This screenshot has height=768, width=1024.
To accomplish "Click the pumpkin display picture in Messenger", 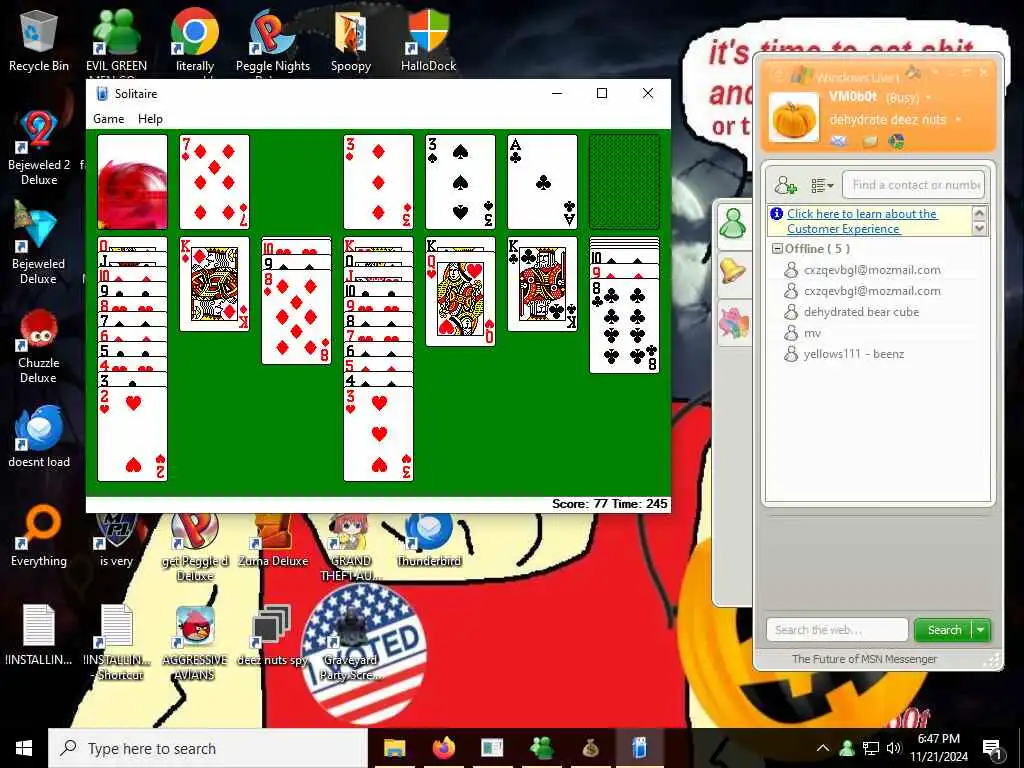I will click(793, 118).
